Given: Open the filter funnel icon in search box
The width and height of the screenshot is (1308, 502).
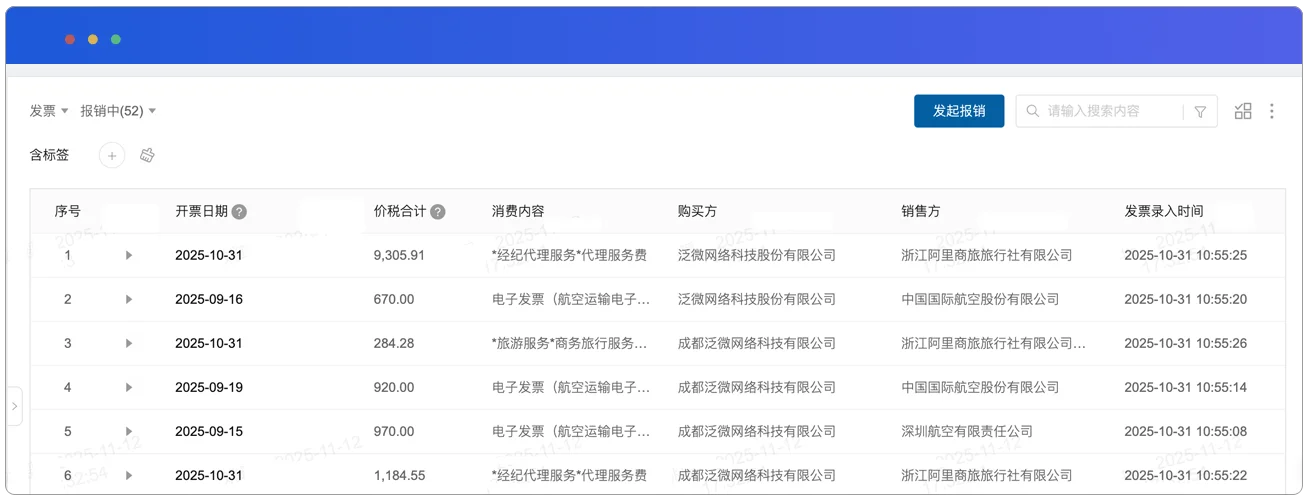Looking at the screenshot, I should [x=1200, y=111].
